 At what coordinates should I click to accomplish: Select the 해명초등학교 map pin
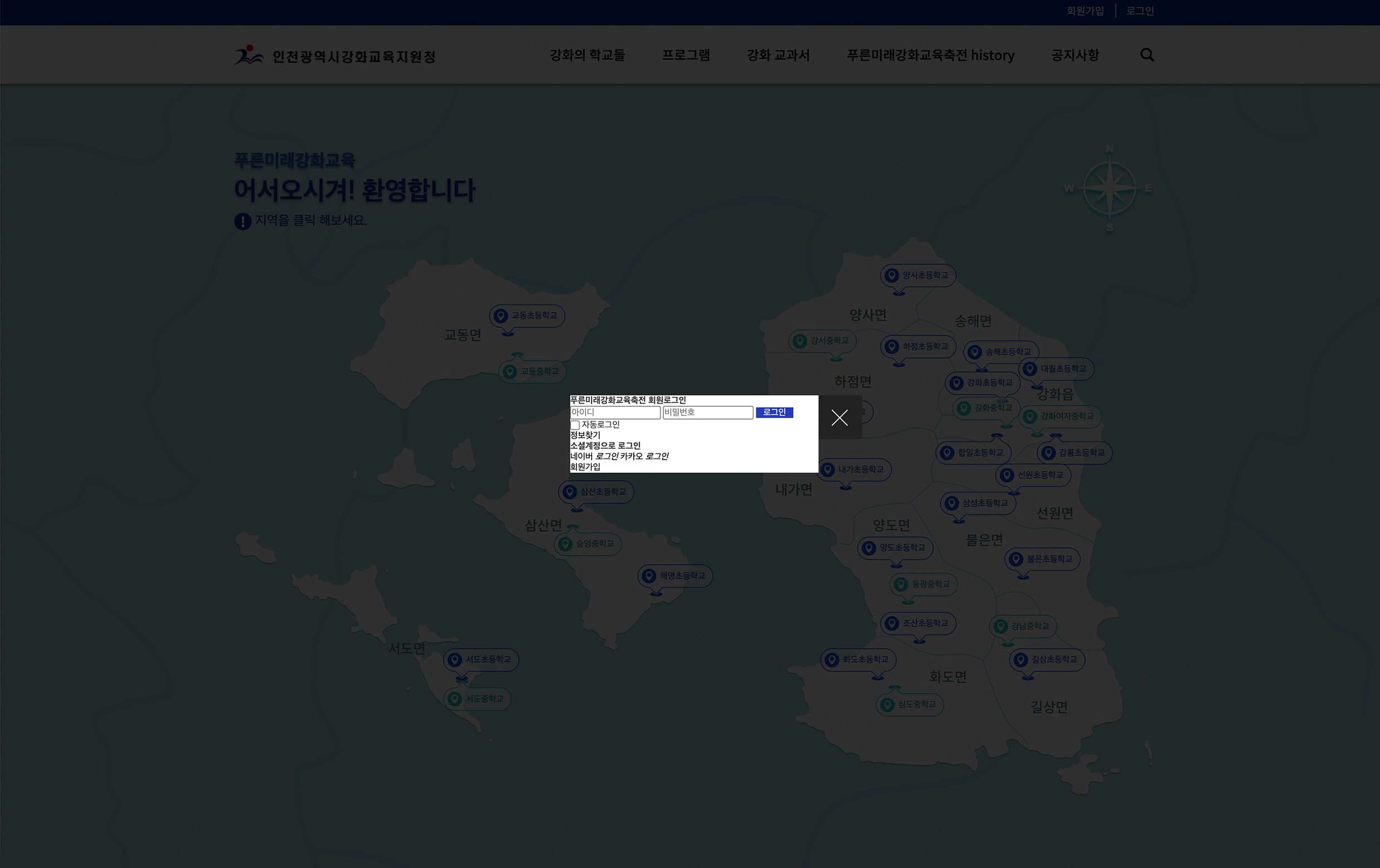675,576
